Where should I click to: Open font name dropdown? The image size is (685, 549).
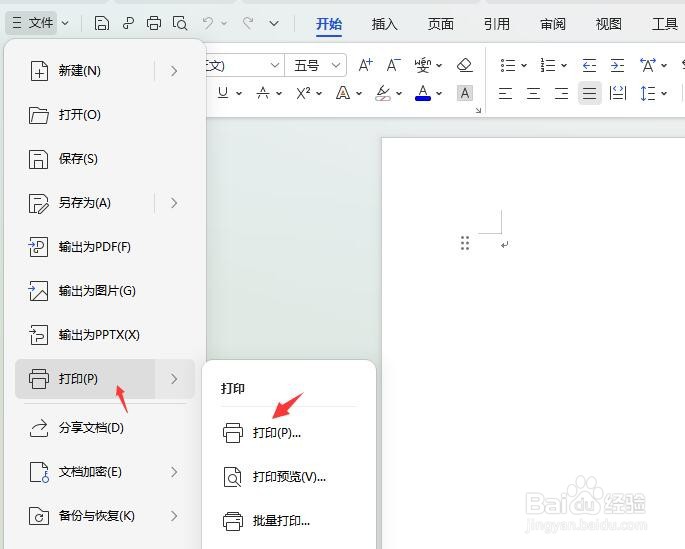pyautogui.click(x=274, y=66)
